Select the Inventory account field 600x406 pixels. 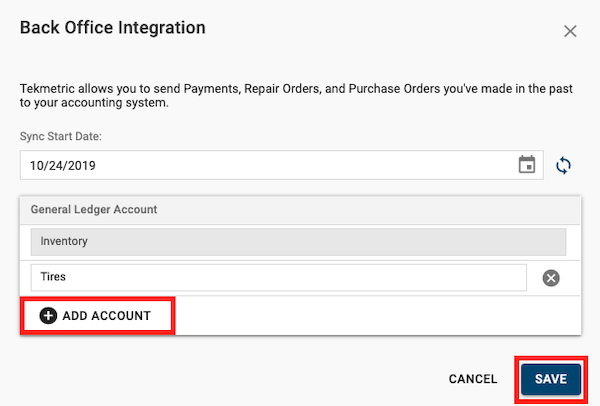[x=298, y=242]
